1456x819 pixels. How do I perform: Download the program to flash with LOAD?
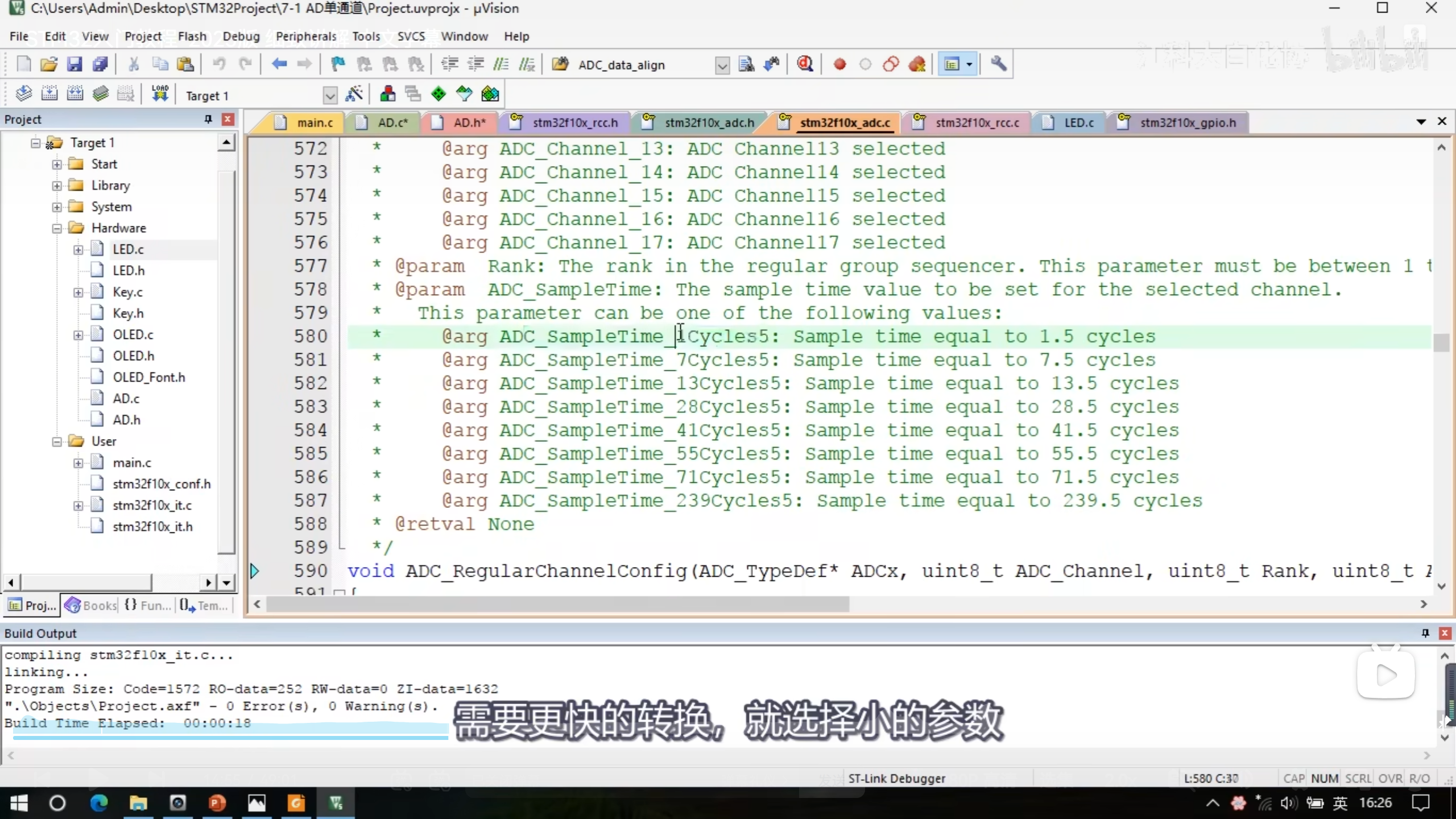click(x=160, y=94)
